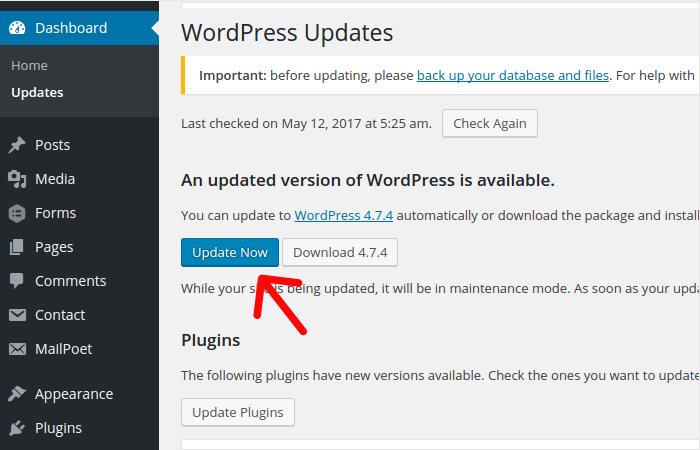Click the Plugins plug icon
The image size is (700, 450).
[17, 428]
